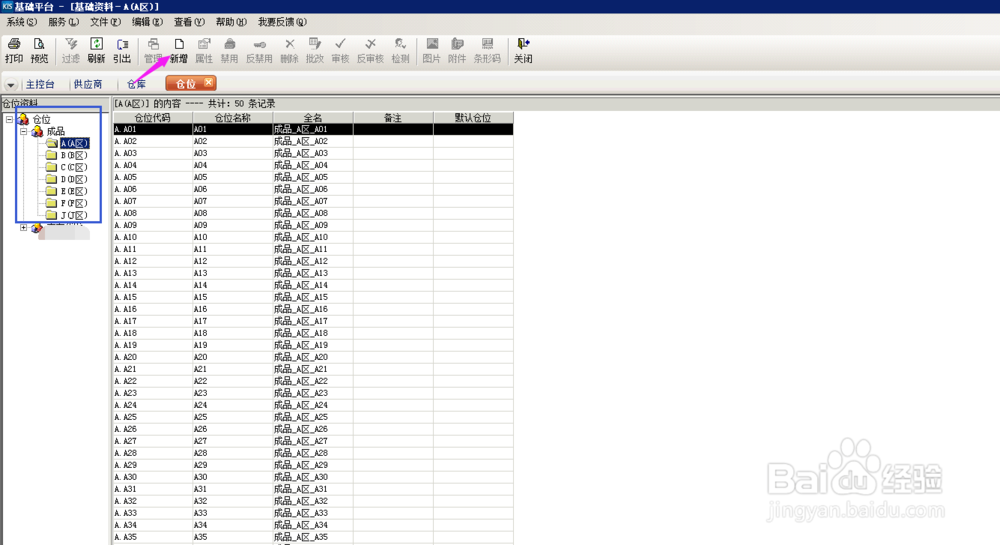Add a new record with 新增
Viewport: 1000px width, 545px height.
pos(179,50)
